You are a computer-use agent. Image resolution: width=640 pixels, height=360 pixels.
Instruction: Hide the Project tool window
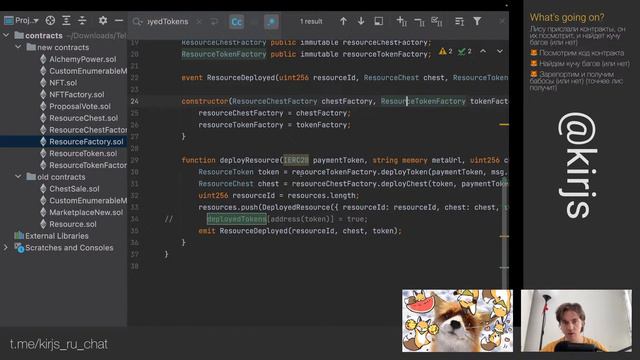(x=119, y=20)
